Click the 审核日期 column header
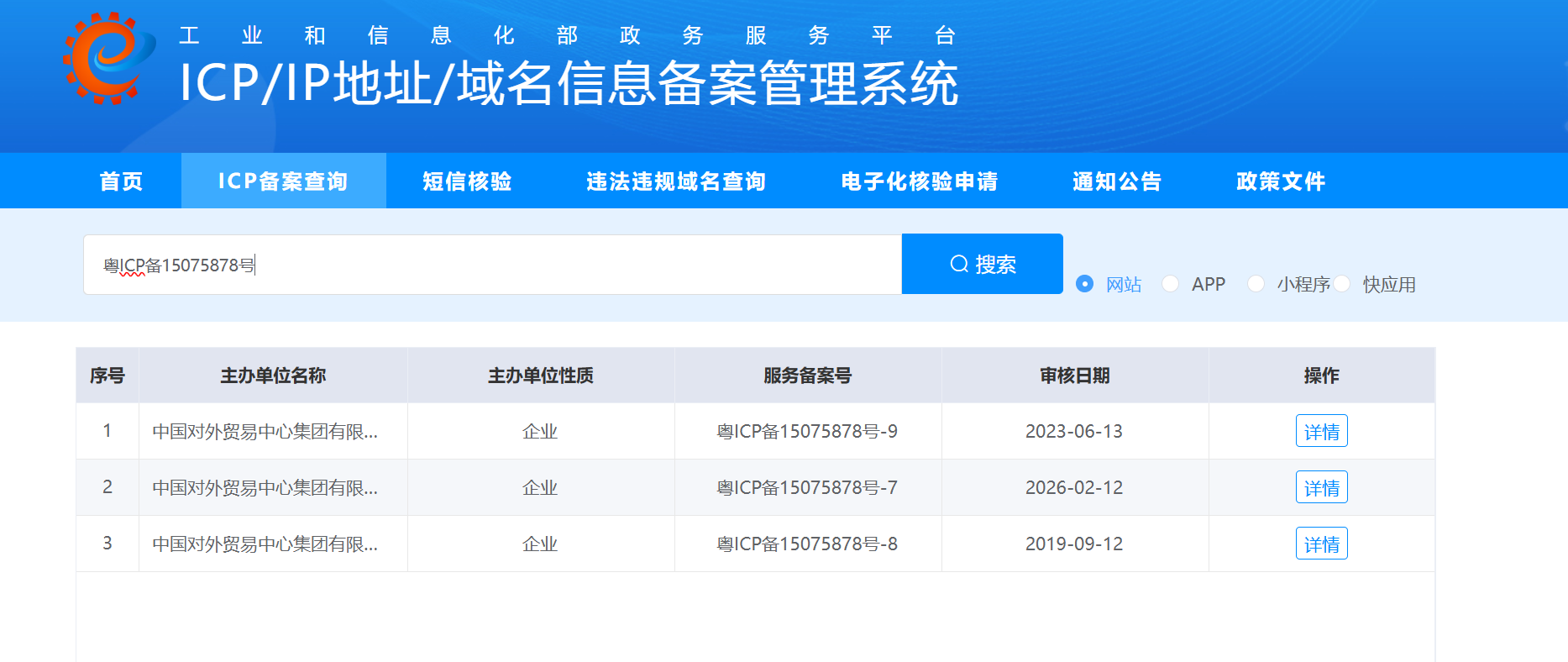 pos(1075,376)
